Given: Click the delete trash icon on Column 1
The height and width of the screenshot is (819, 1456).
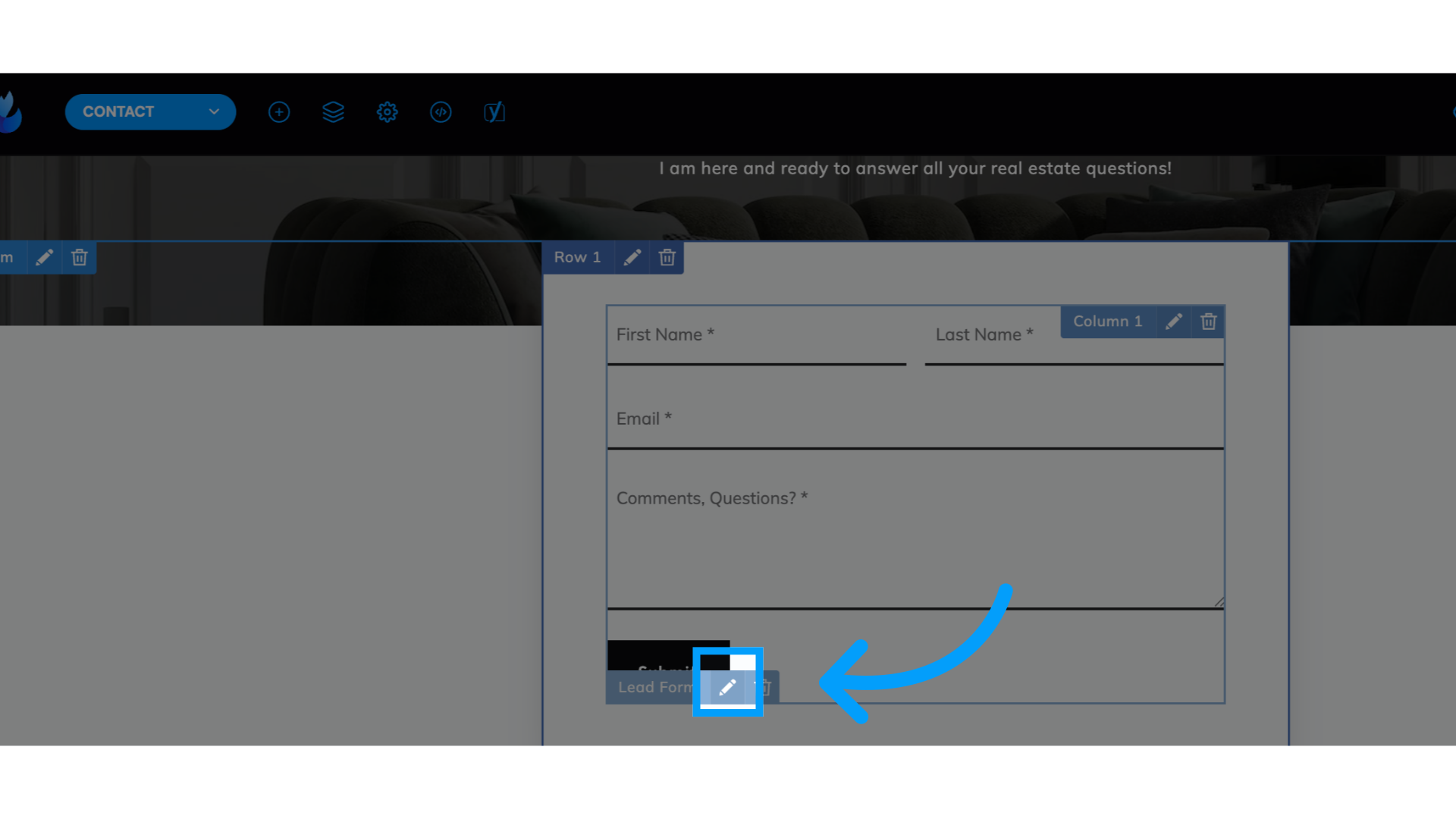Looking at the screenshot, I should coord(1208,321).
